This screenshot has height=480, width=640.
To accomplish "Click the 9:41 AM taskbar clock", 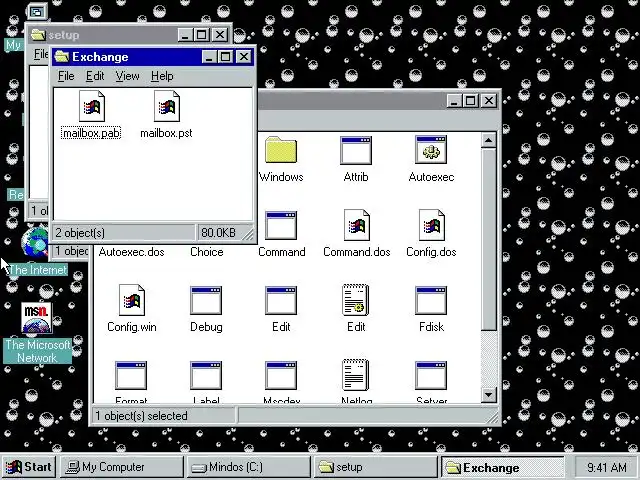I will 607,467.
